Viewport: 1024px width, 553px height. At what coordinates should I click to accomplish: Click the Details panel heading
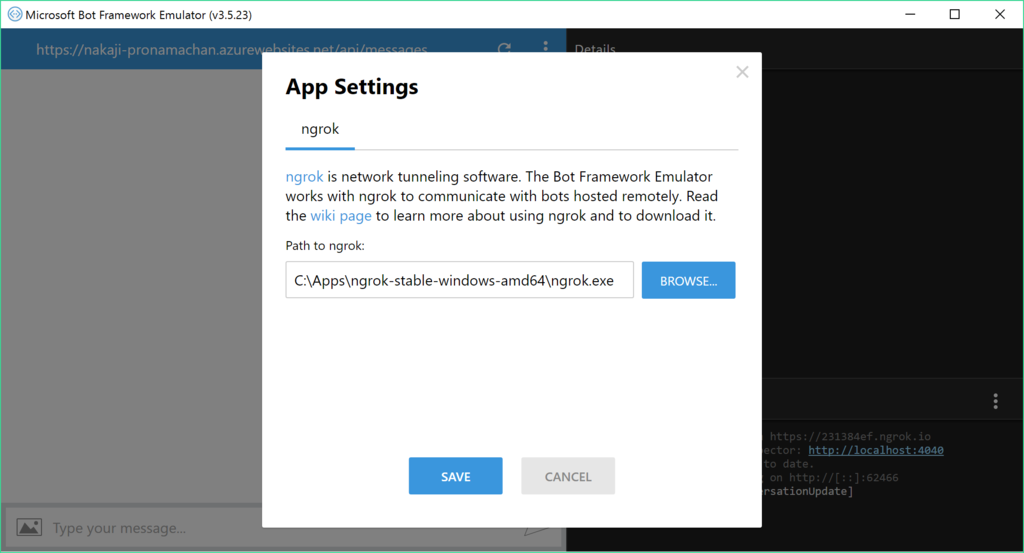click(x=595, y=50)
